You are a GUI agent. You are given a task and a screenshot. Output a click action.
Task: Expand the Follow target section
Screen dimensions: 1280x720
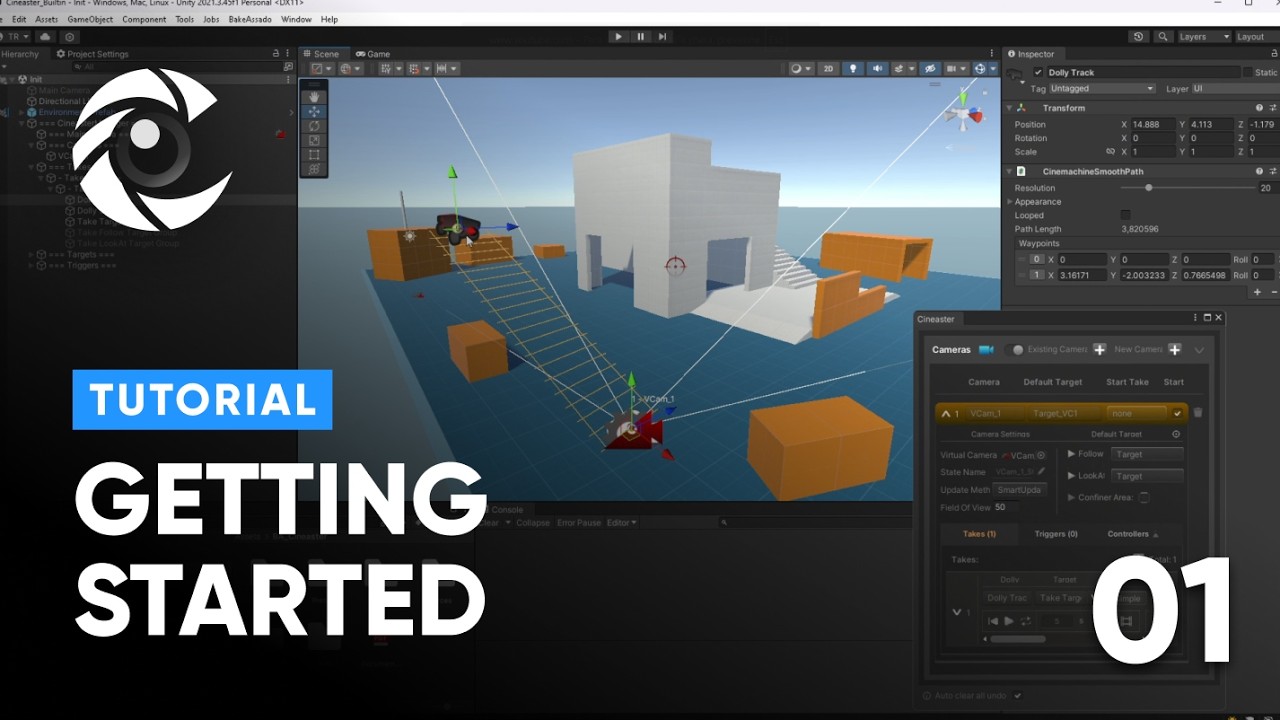click(x=1072, y=454)
